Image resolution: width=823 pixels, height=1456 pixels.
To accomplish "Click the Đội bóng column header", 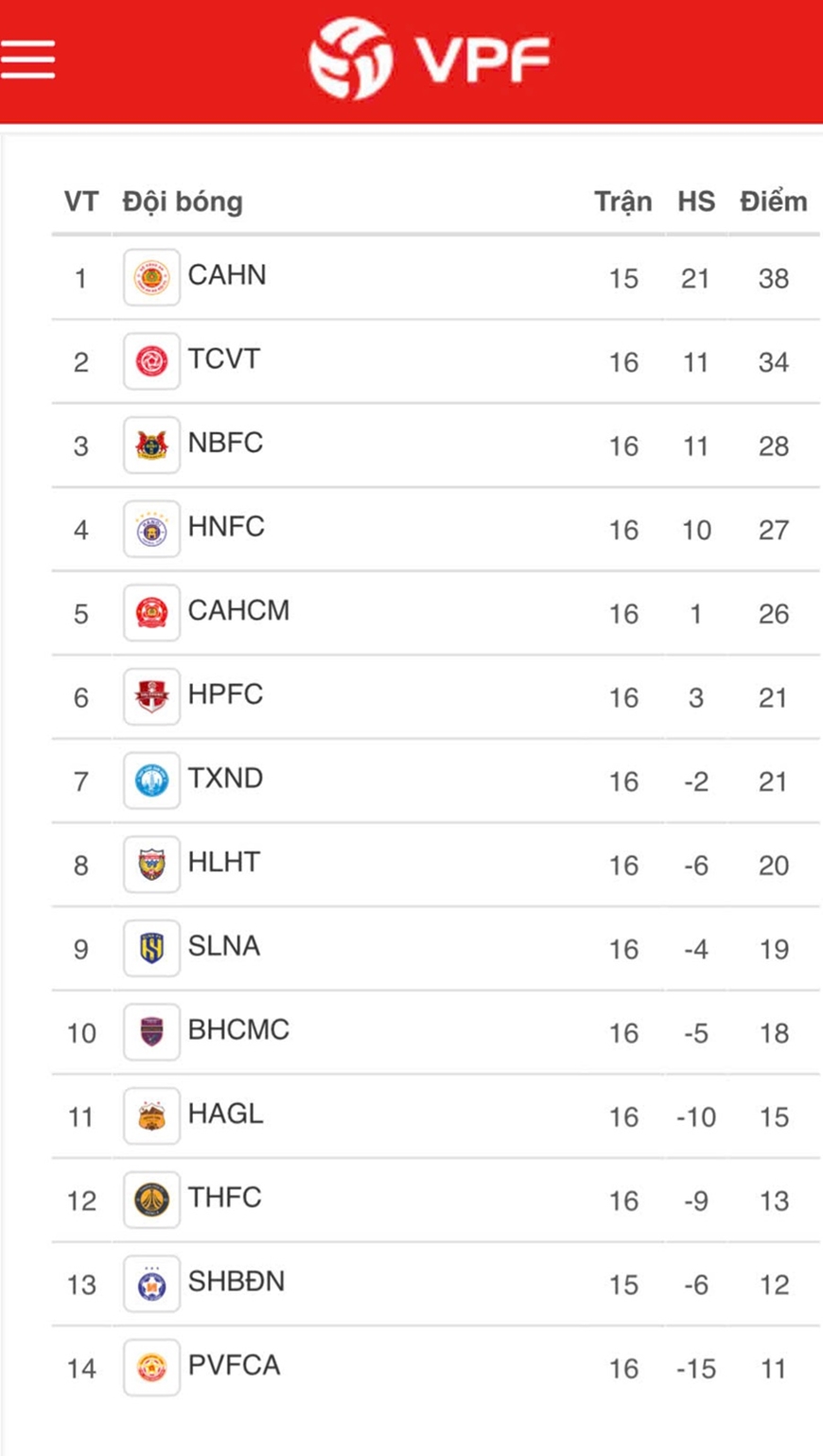I will click(183, 202).
